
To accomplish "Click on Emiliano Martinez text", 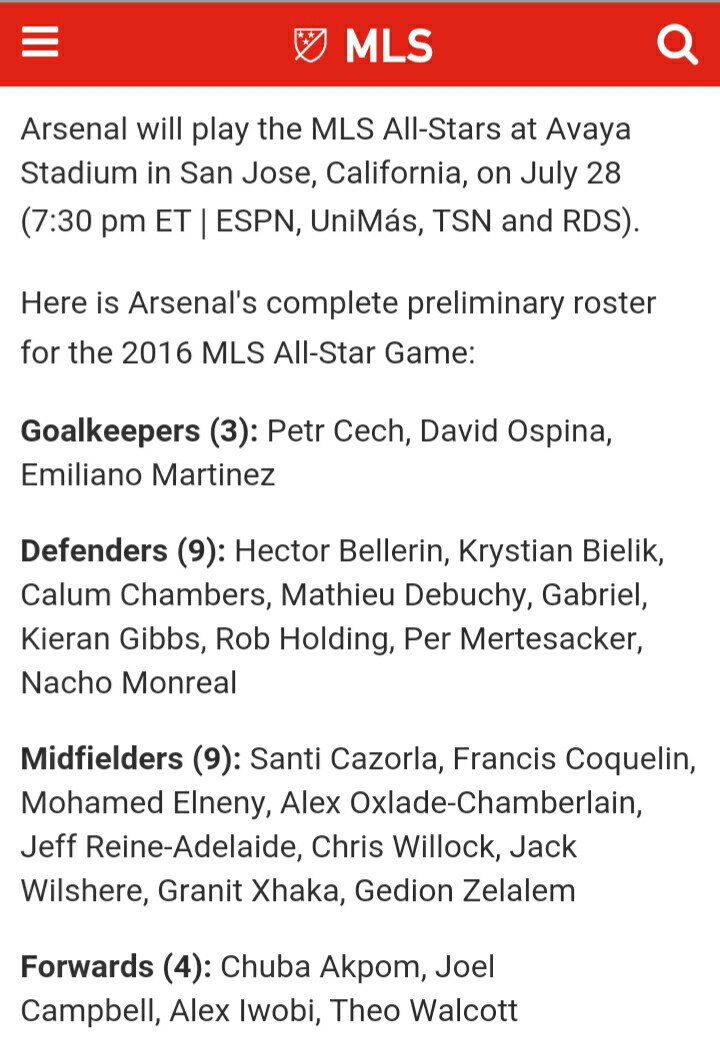I will coord(148,475).
